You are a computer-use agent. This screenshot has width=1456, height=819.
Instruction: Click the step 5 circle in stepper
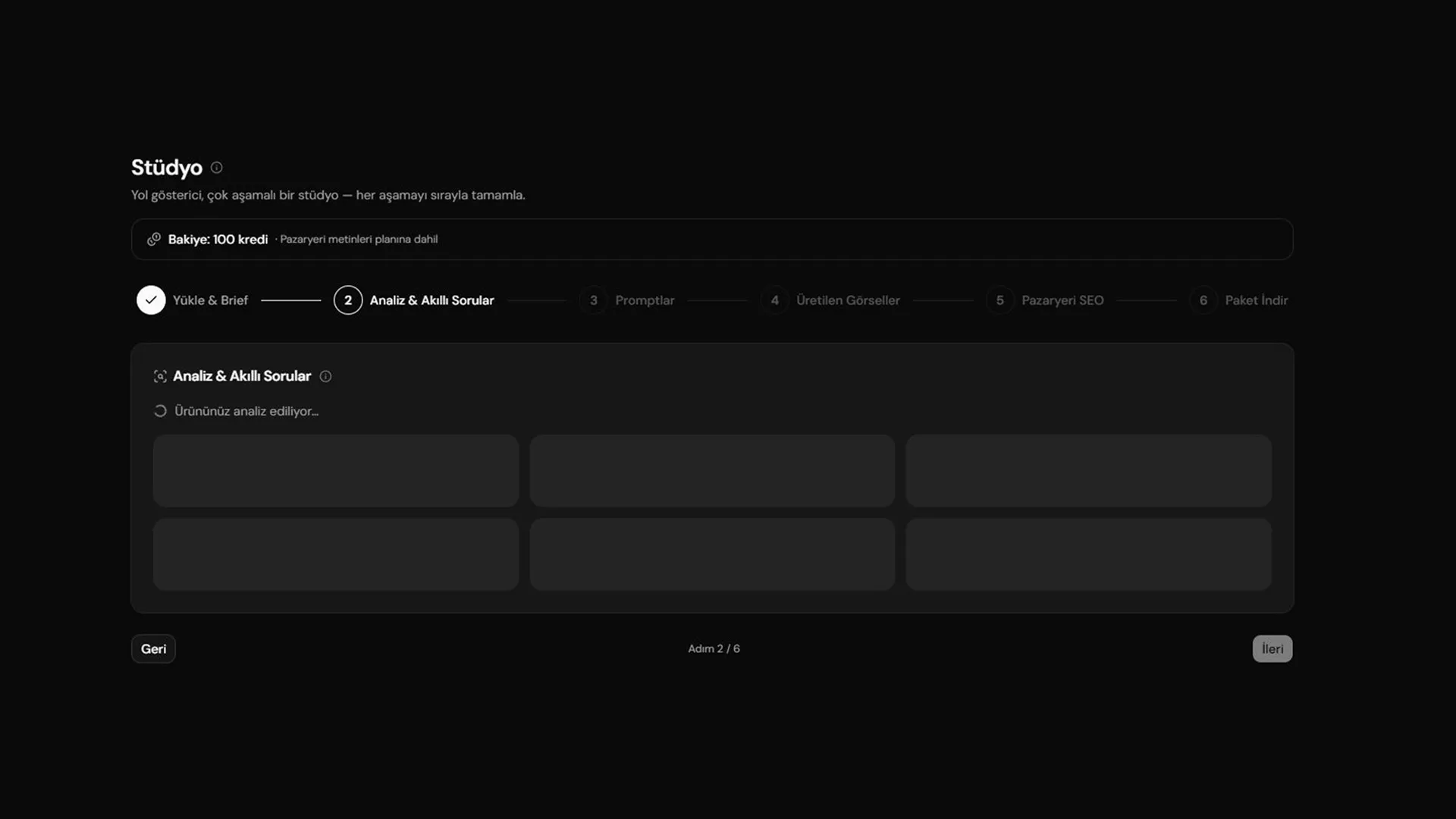tap(1000, 300)
